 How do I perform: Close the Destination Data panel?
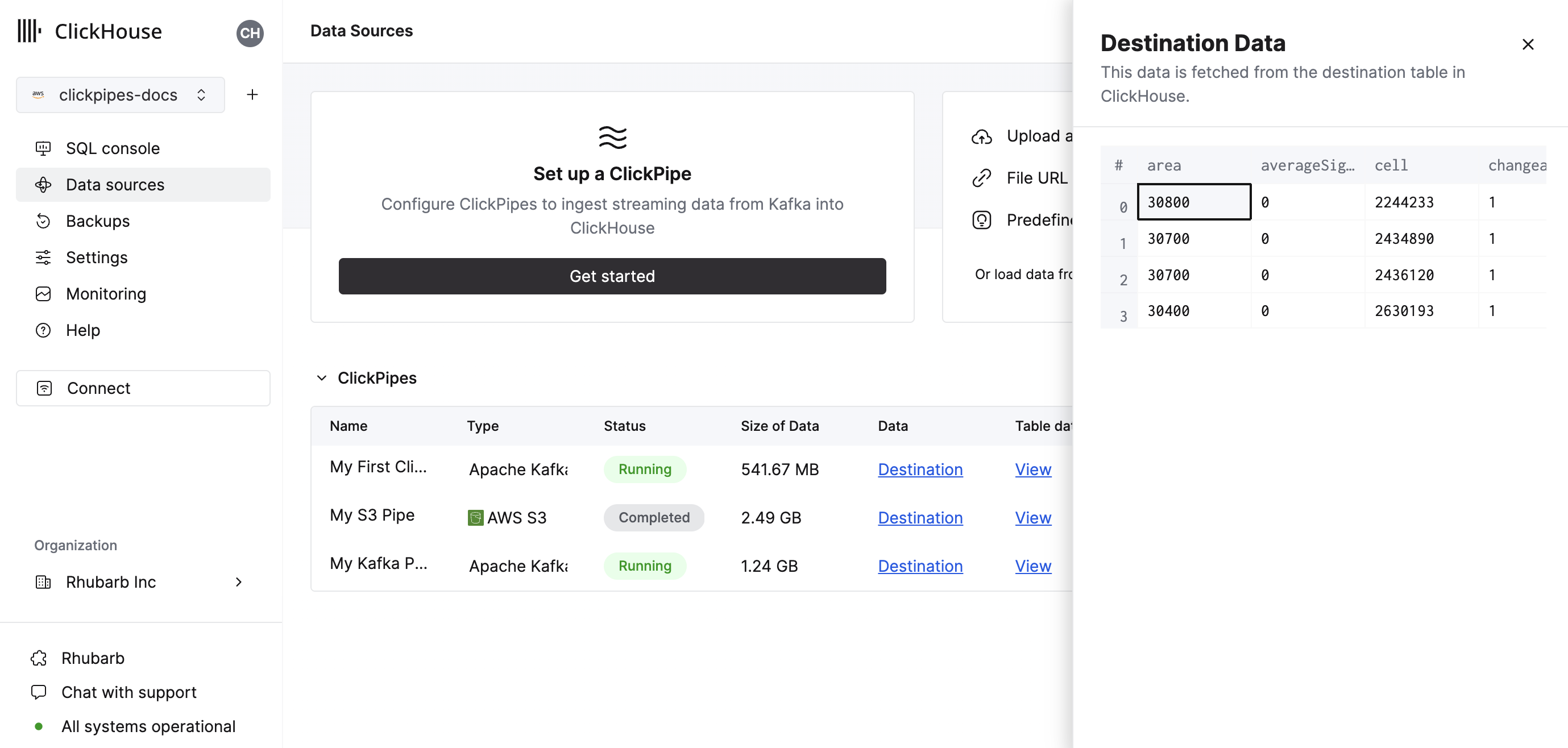coord(1527,44)
